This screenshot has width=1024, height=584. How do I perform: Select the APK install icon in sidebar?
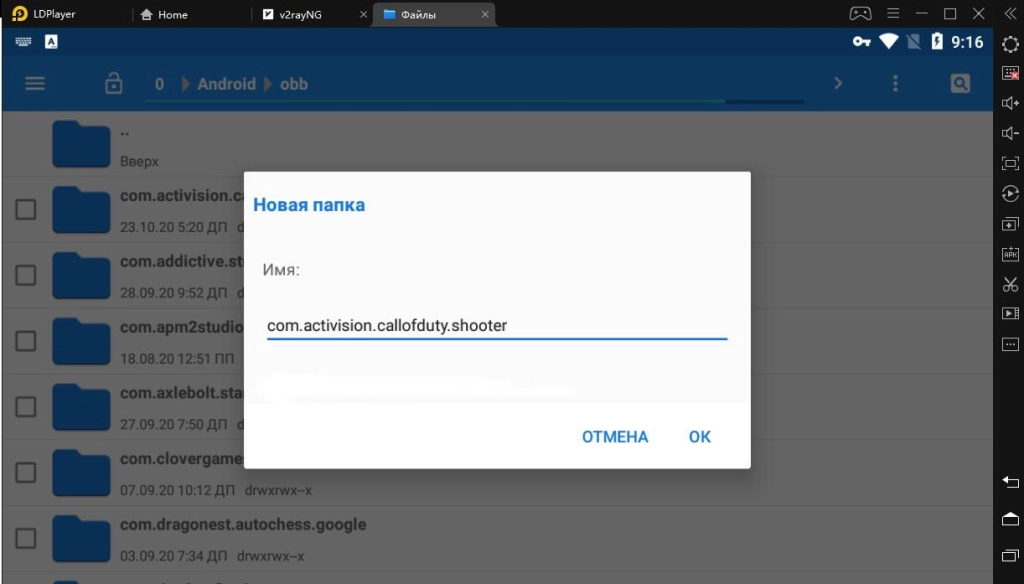tap(1009, 254)
